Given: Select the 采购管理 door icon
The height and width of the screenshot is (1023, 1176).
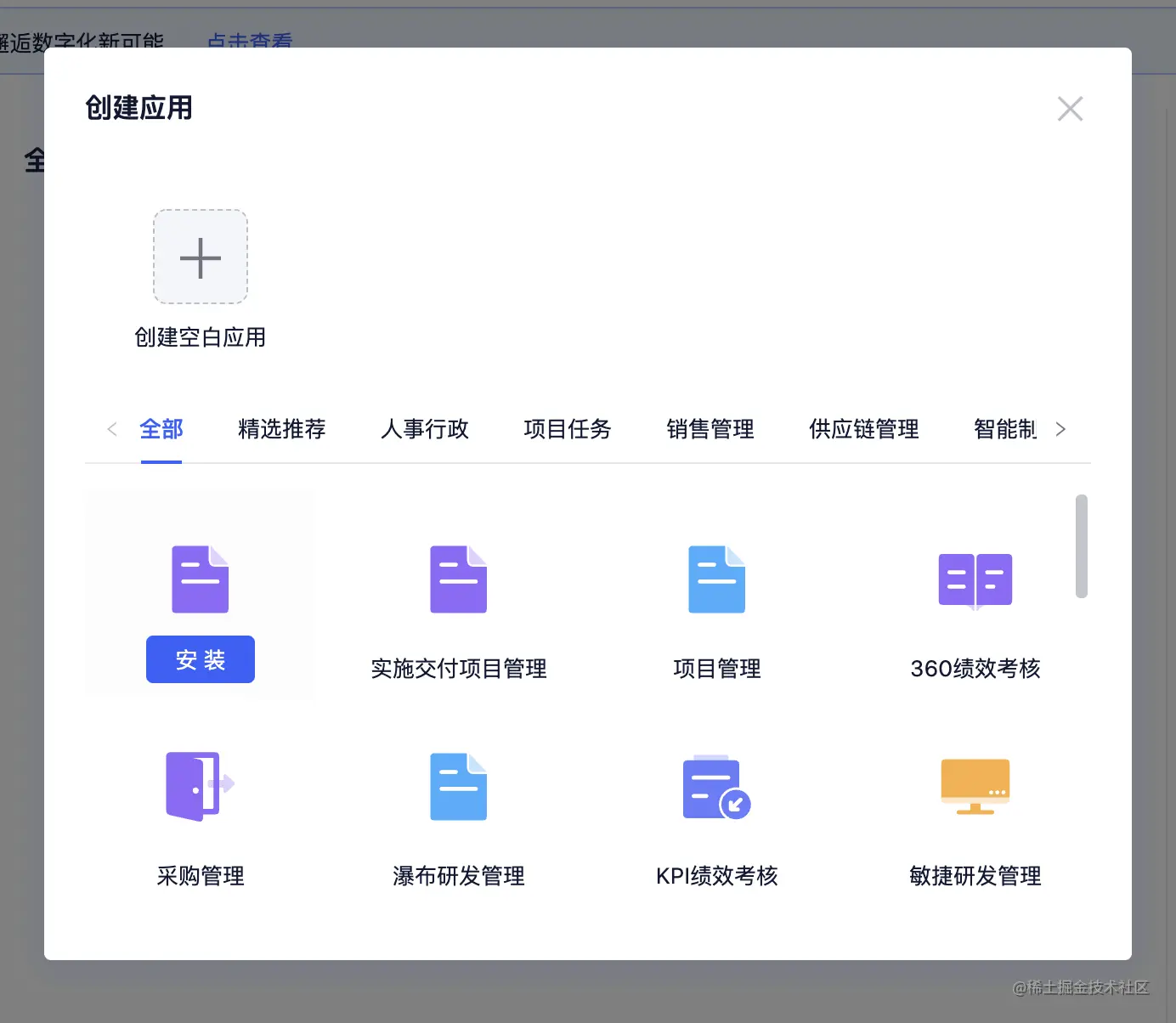Looking at the screenshot, I should [x=201, y=787].
